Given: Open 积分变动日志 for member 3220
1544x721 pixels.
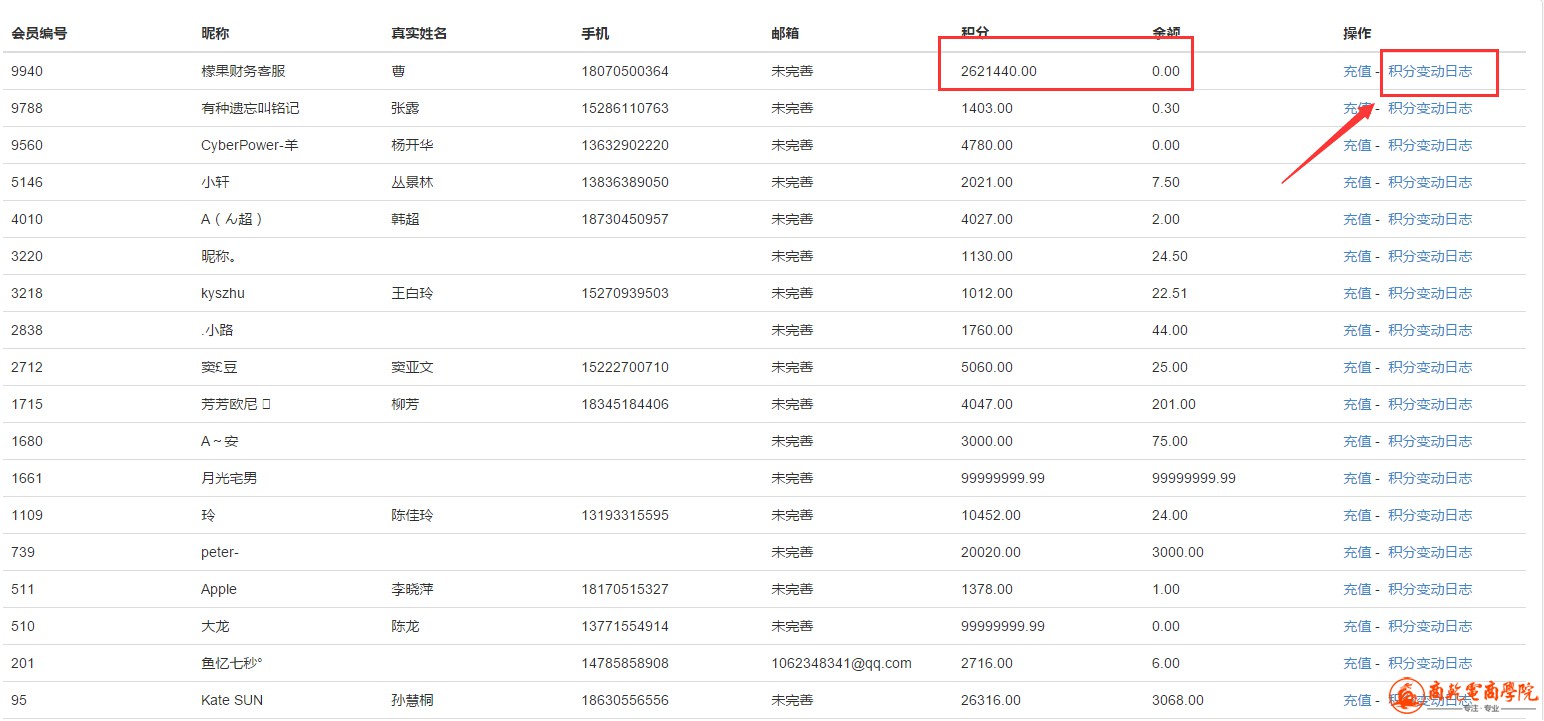Looking at the screenshot, I should coord(1430,256).
